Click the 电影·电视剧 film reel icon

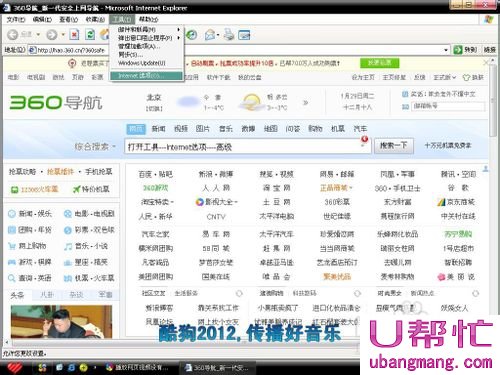[68, 214]
